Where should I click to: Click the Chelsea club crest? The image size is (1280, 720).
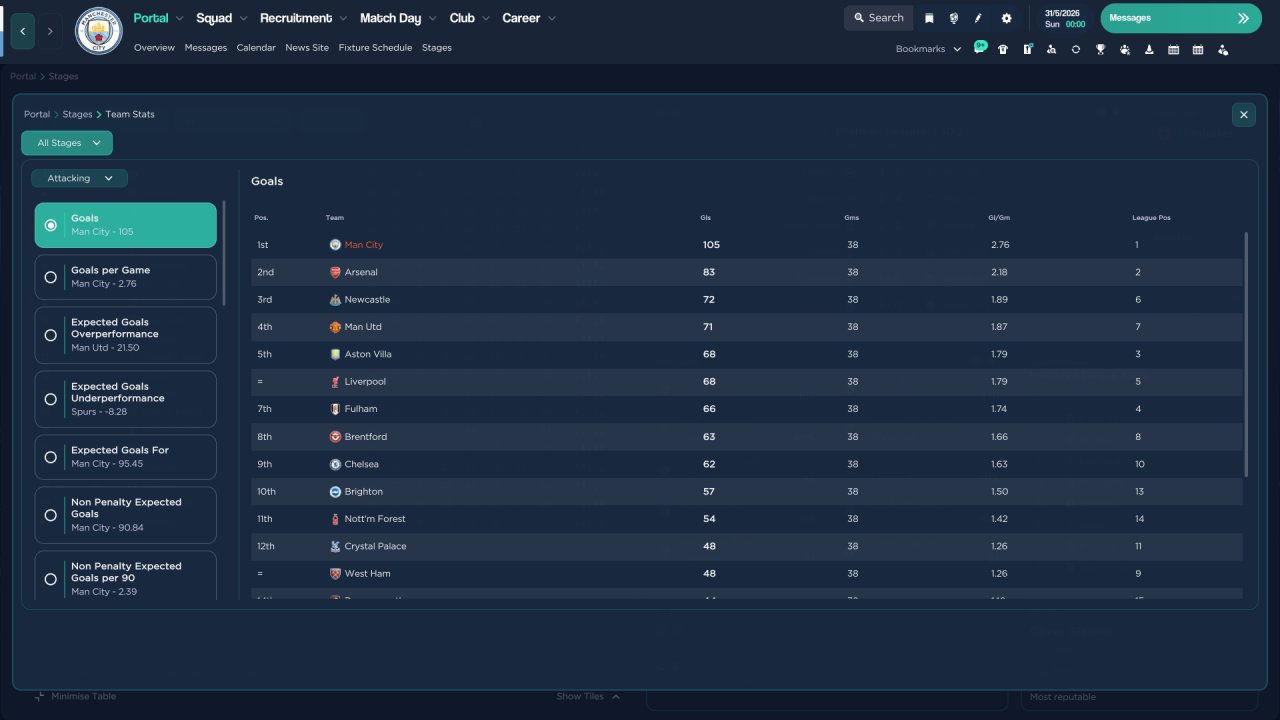click(x=335, y=464)
